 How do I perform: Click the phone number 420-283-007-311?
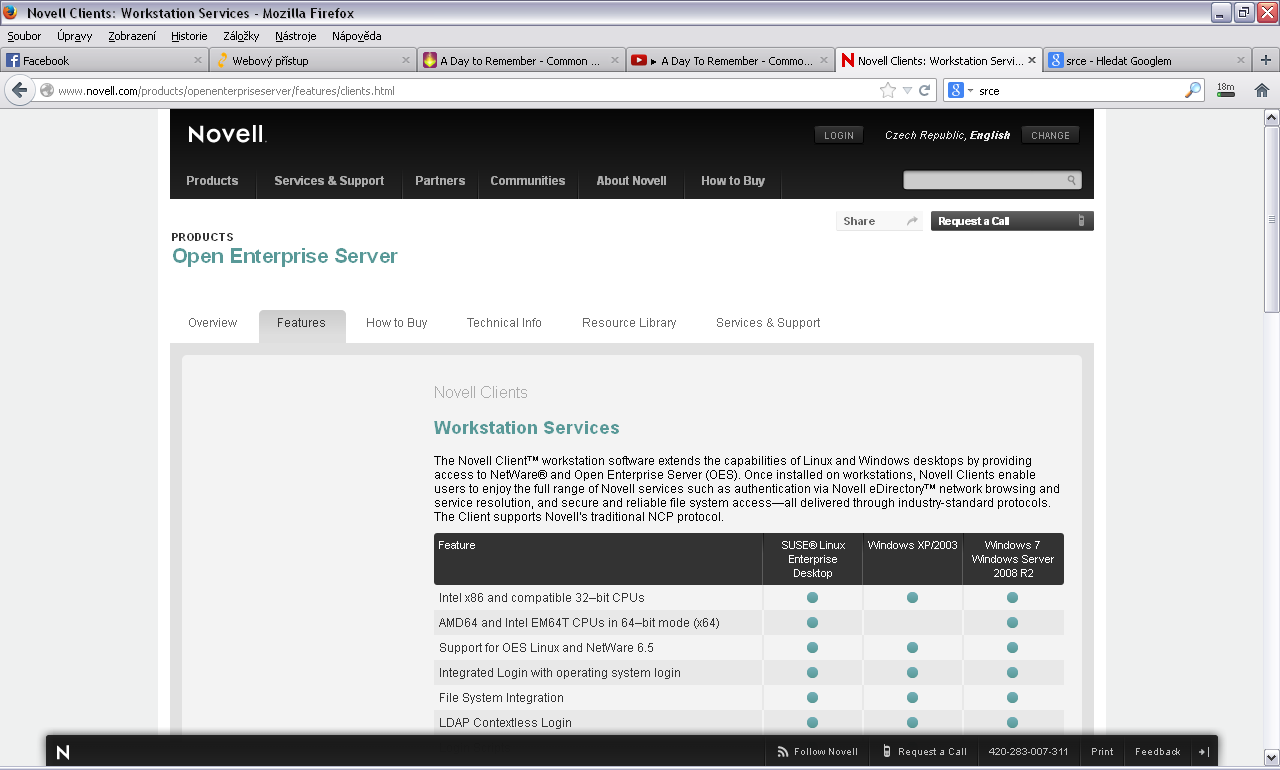tap(1028, 752)
